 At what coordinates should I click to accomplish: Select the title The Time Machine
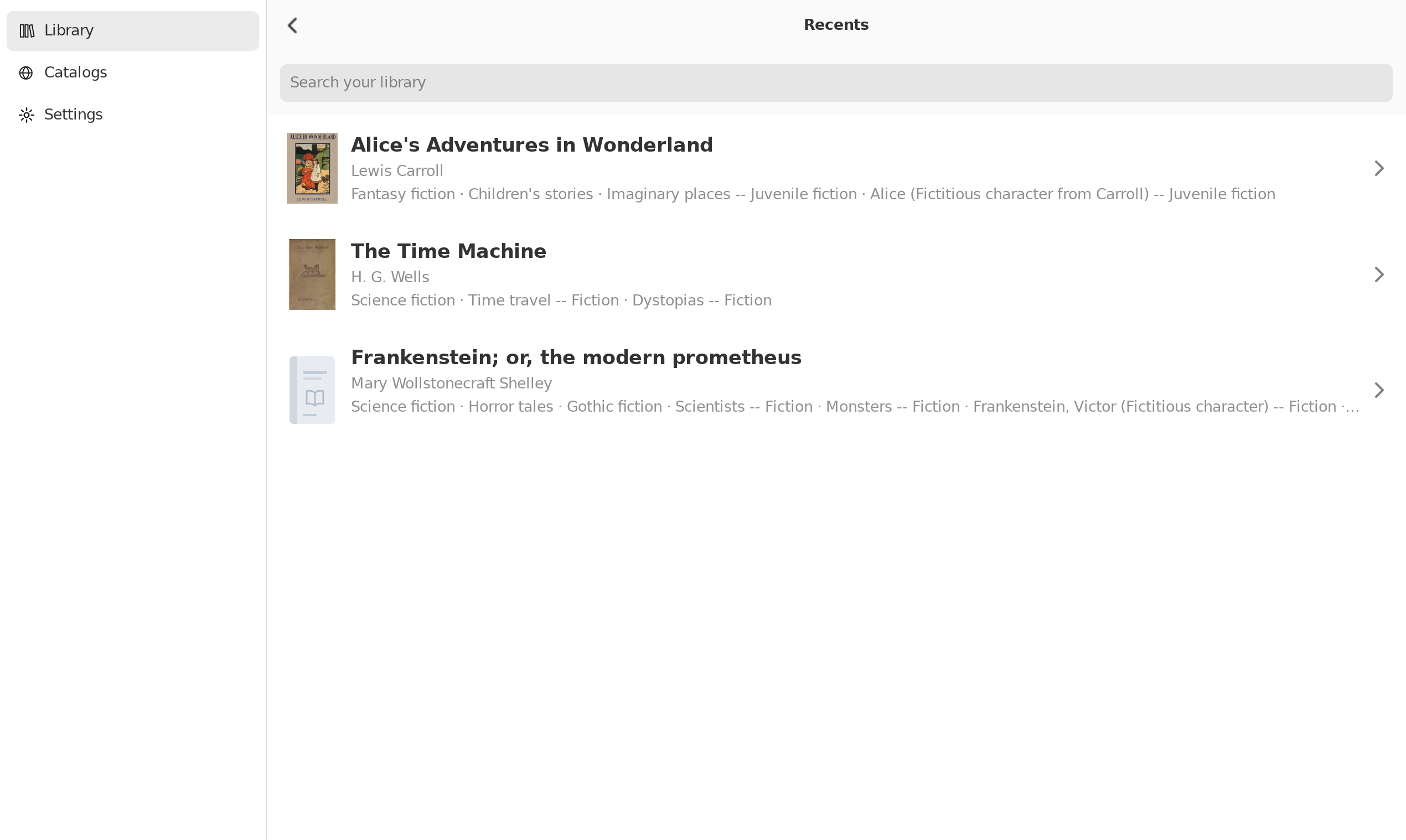pyautogui.click(x=448, y=251)
